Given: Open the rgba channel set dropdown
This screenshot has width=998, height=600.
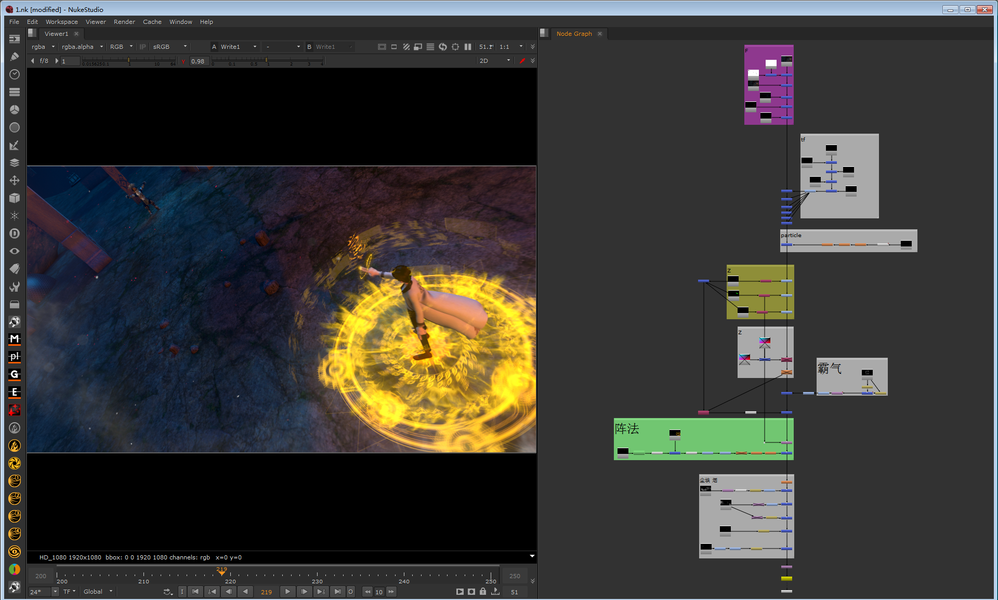Looking at the screenshot, I should 43,46.
